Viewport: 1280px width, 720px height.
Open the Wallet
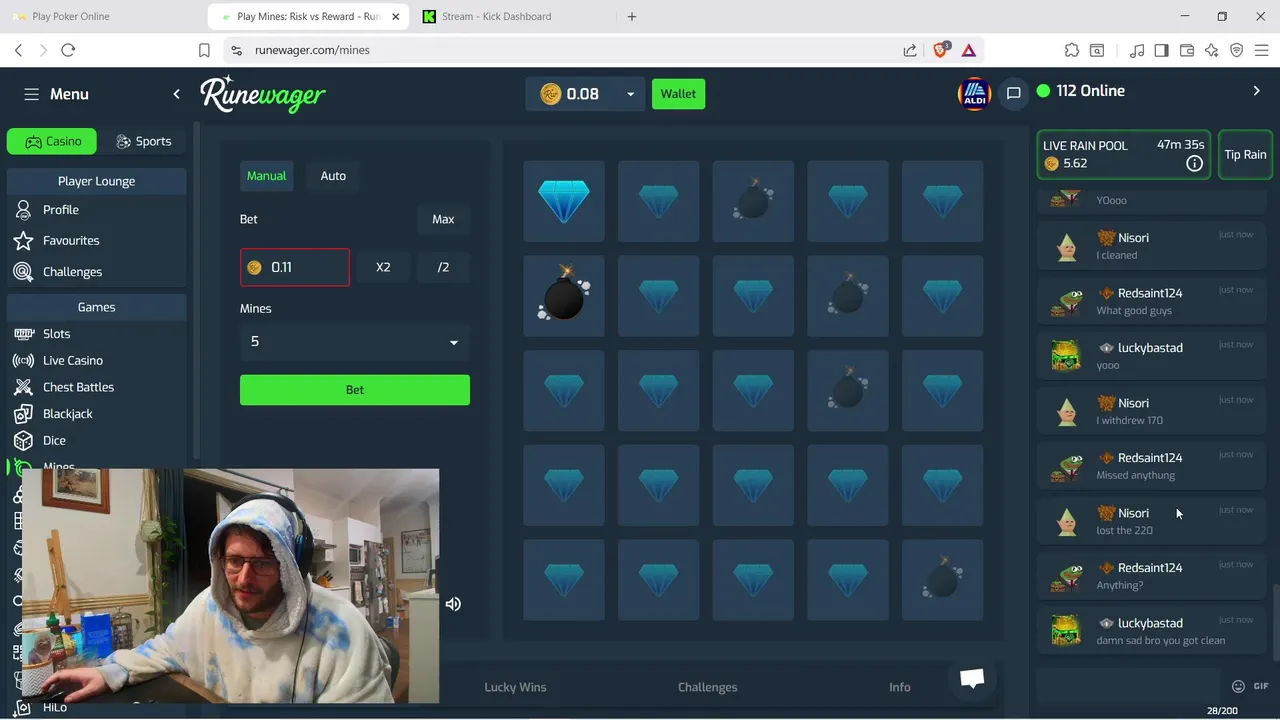tap(677, 94)
